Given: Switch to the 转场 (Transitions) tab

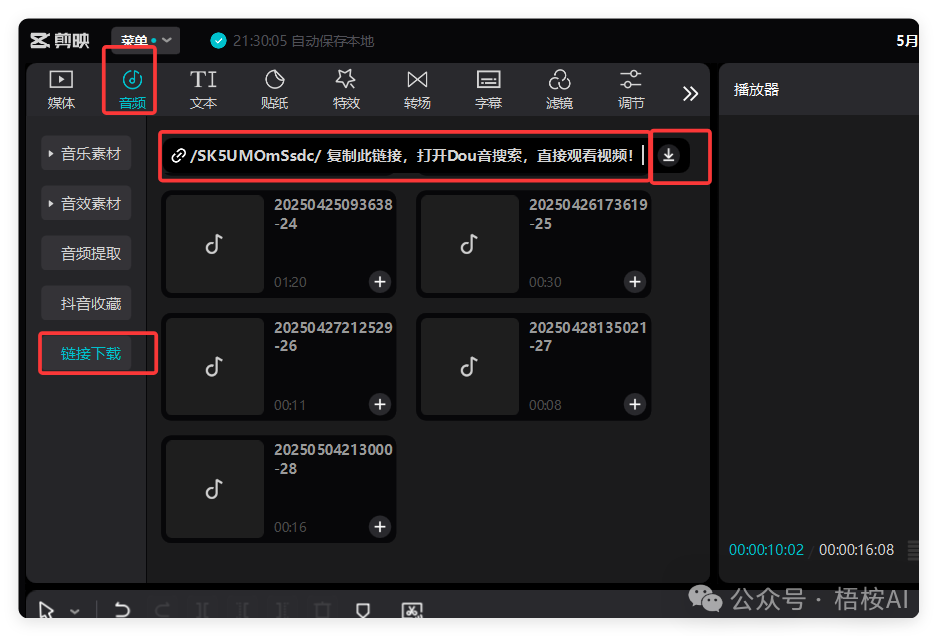Looking at the screenshot, I should click(x=417, y=90).
